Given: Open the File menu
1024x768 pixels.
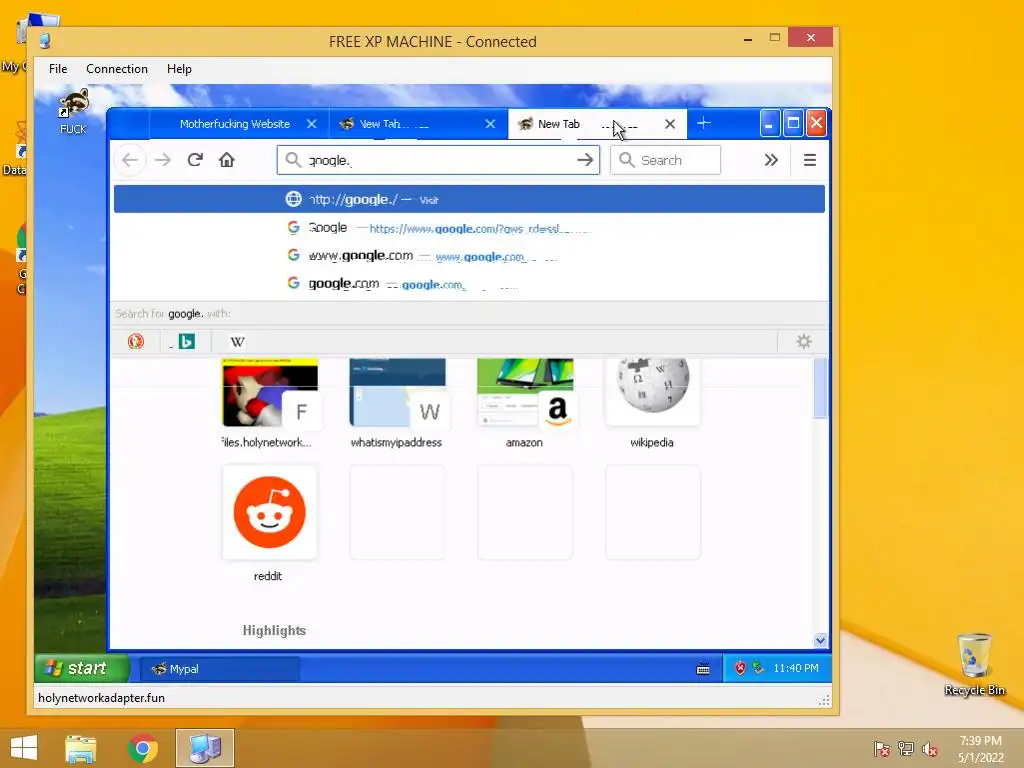Looking at the screenshot, I should point(58,69).
